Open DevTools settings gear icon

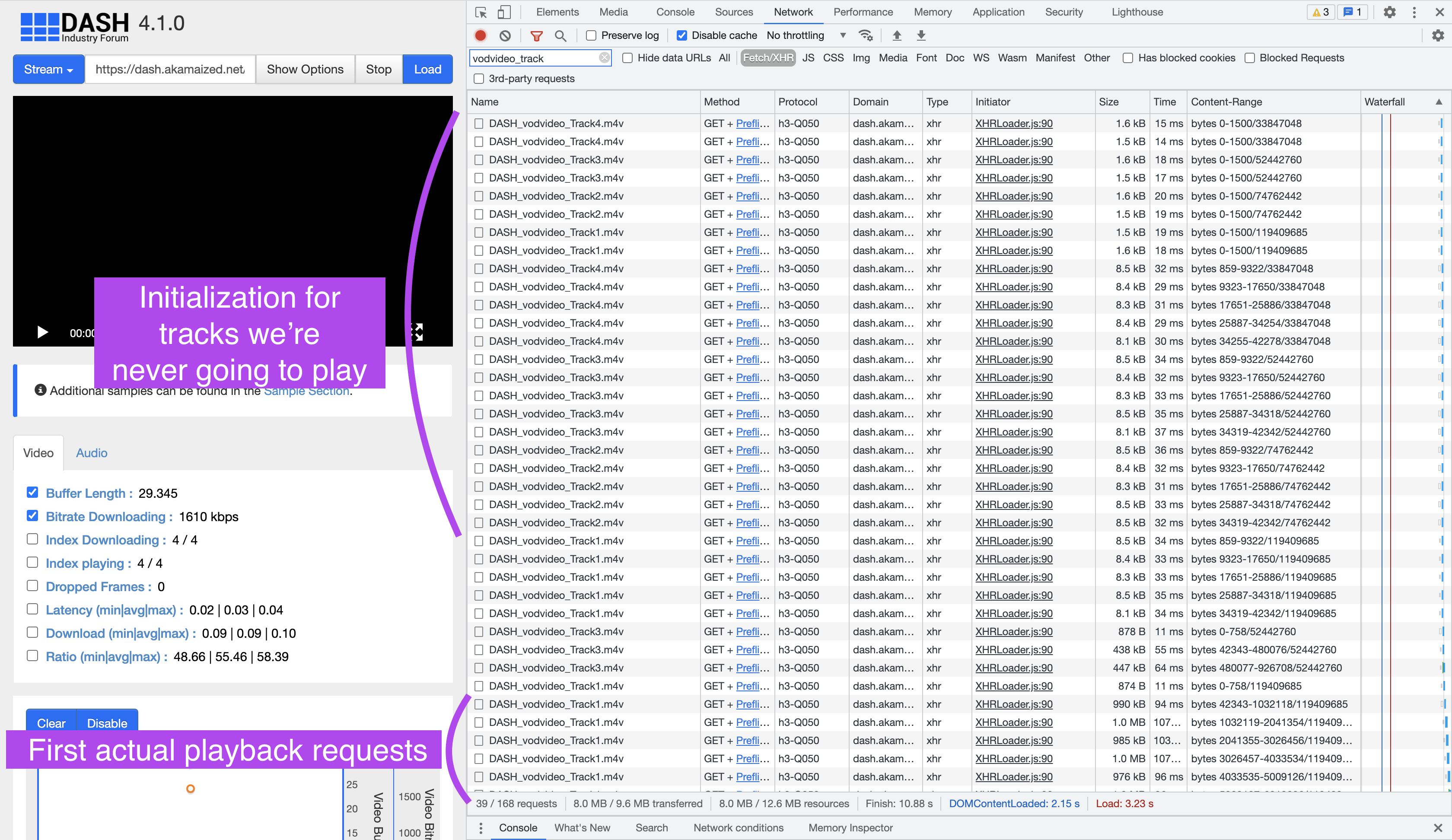pyautogui.click(x=1389, y=12)
